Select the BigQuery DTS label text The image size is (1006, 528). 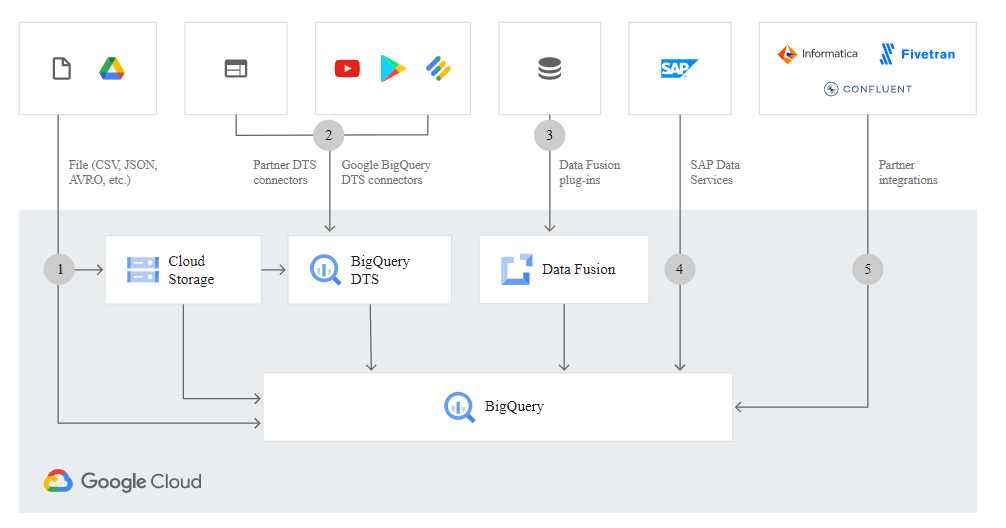(x=380, y=270)
